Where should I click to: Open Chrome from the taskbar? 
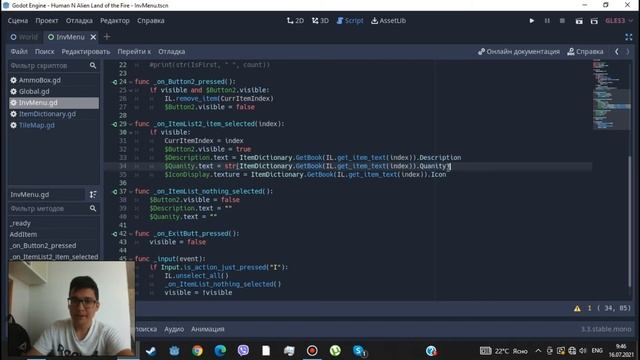197,351
